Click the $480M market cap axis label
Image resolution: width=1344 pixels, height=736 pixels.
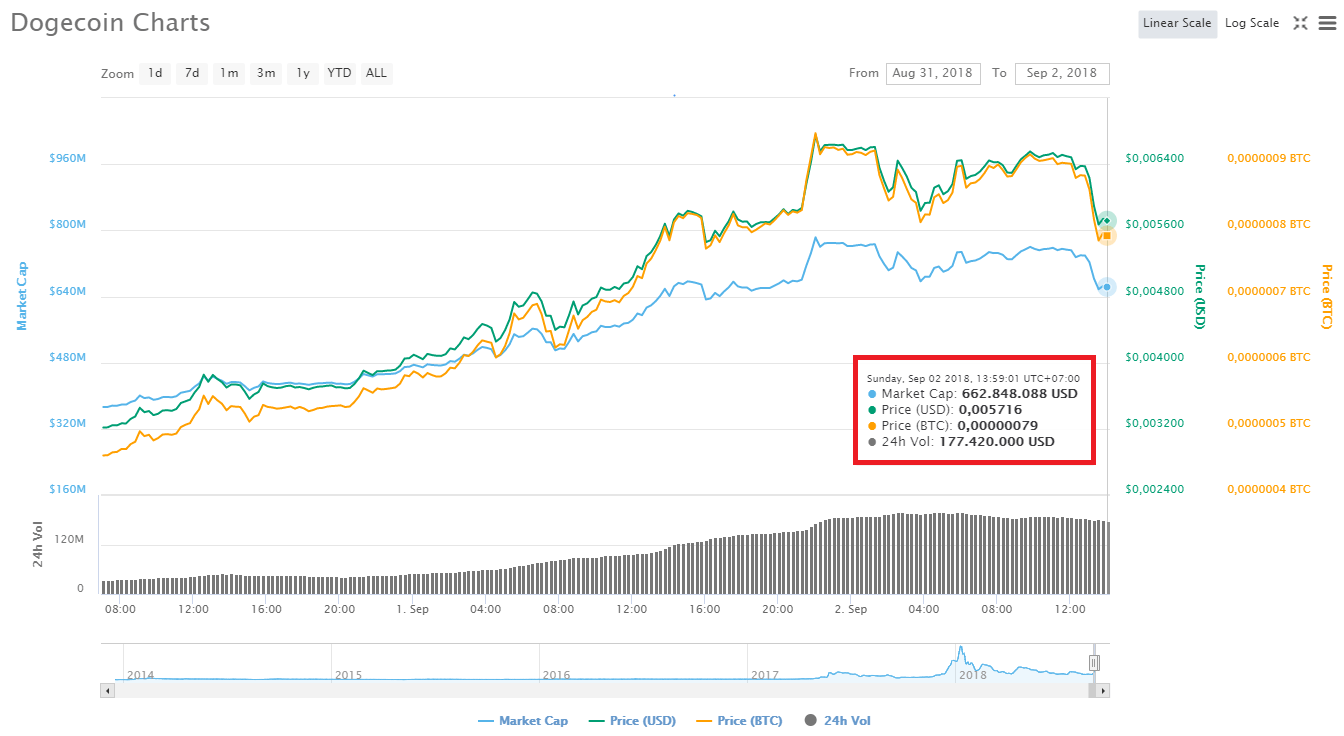[x=68, y=358]
